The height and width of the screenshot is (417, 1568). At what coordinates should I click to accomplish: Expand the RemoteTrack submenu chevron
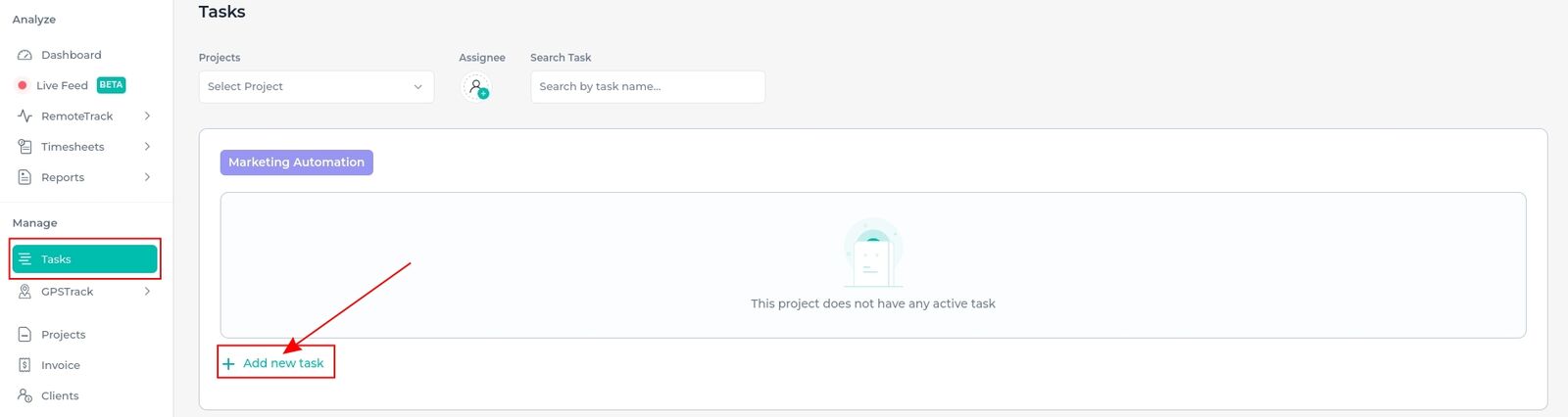click(147, 116)
